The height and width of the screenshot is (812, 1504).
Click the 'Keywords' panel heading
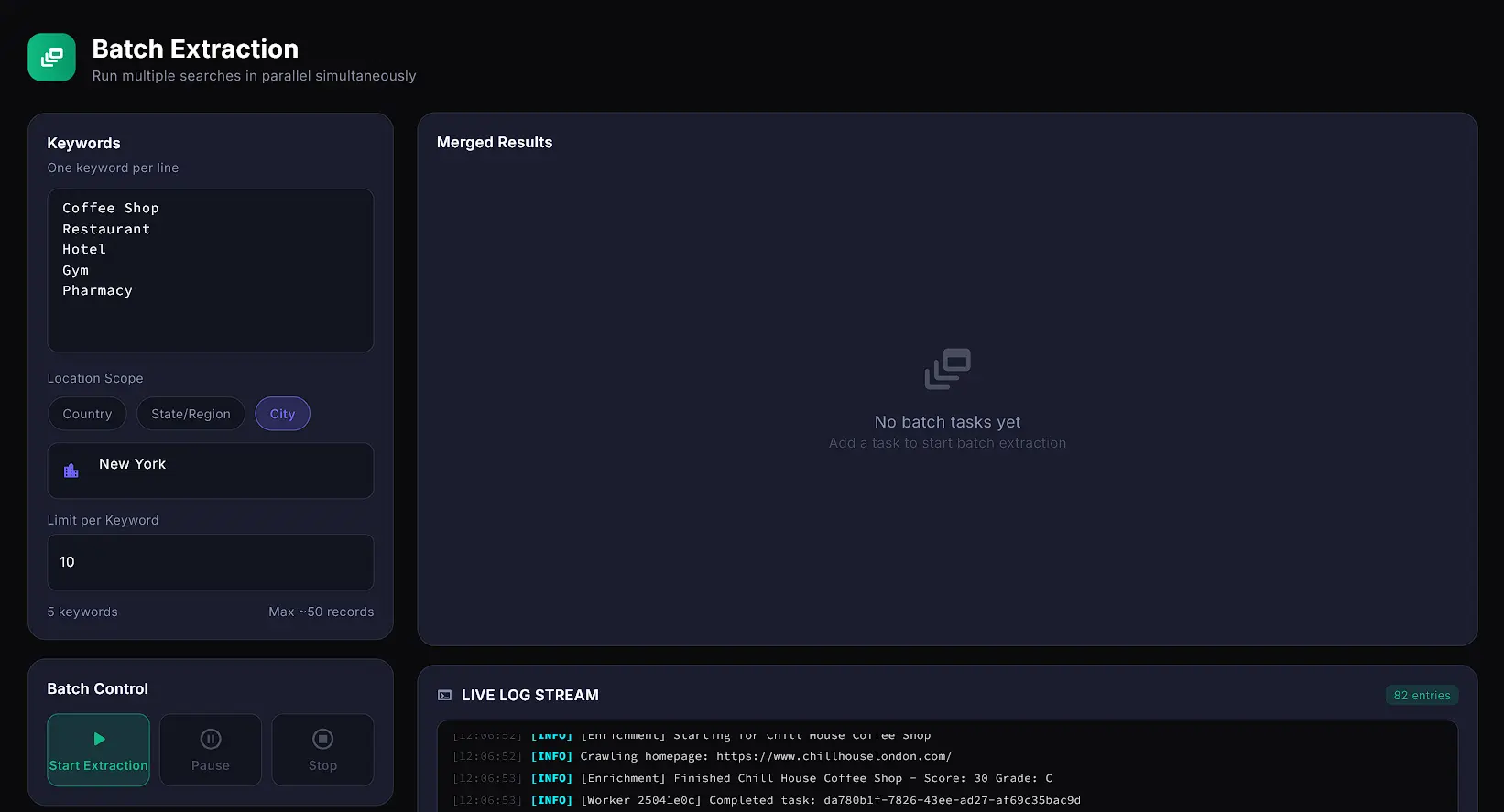(x=83, y=144)
